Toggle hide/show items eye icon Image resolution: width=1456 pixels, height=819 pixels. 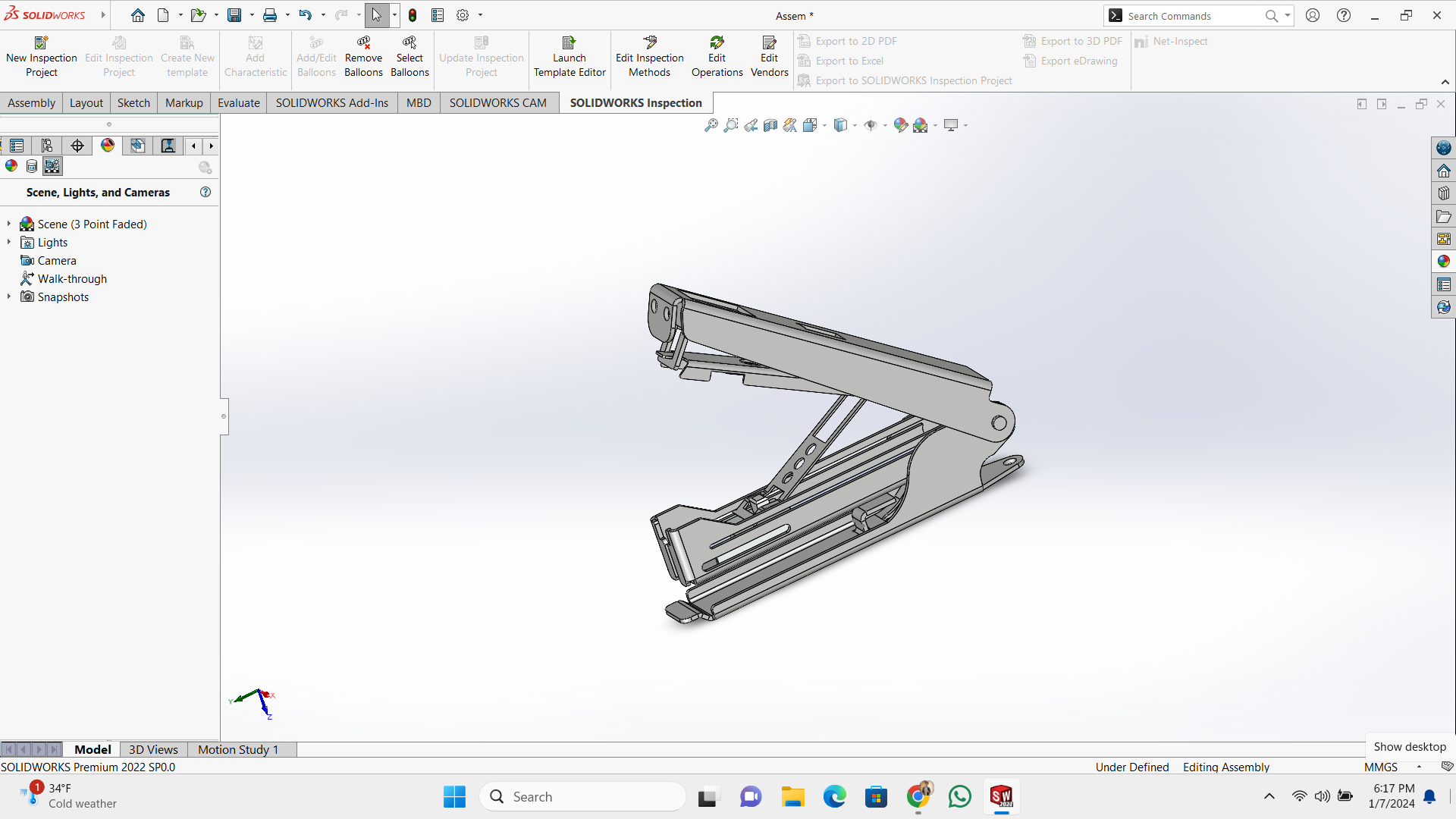pos(870,125)
